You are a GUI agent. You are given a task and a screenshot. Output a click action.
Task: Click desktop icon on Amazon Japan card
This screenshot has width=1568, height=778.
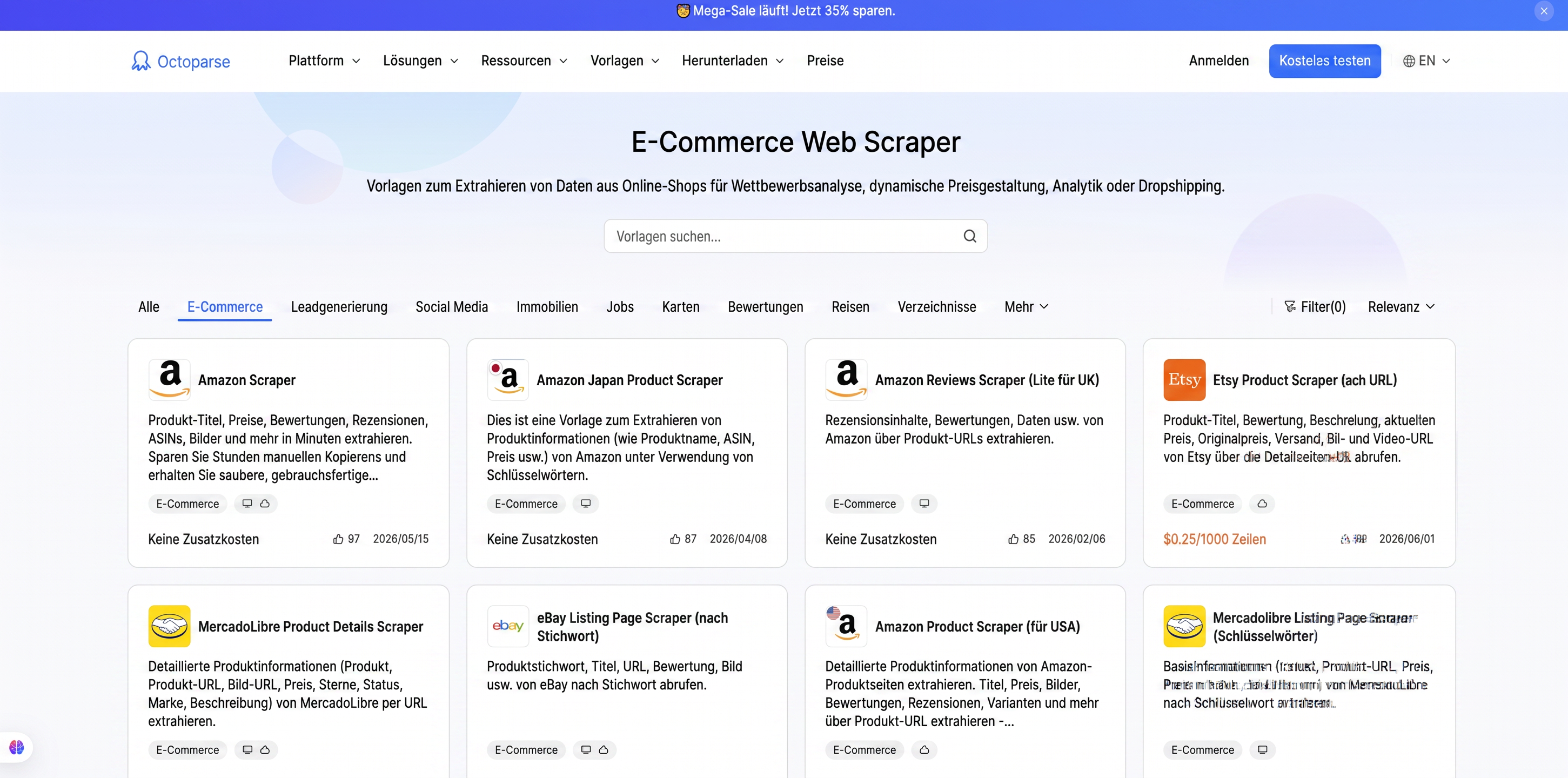point(586,504)
